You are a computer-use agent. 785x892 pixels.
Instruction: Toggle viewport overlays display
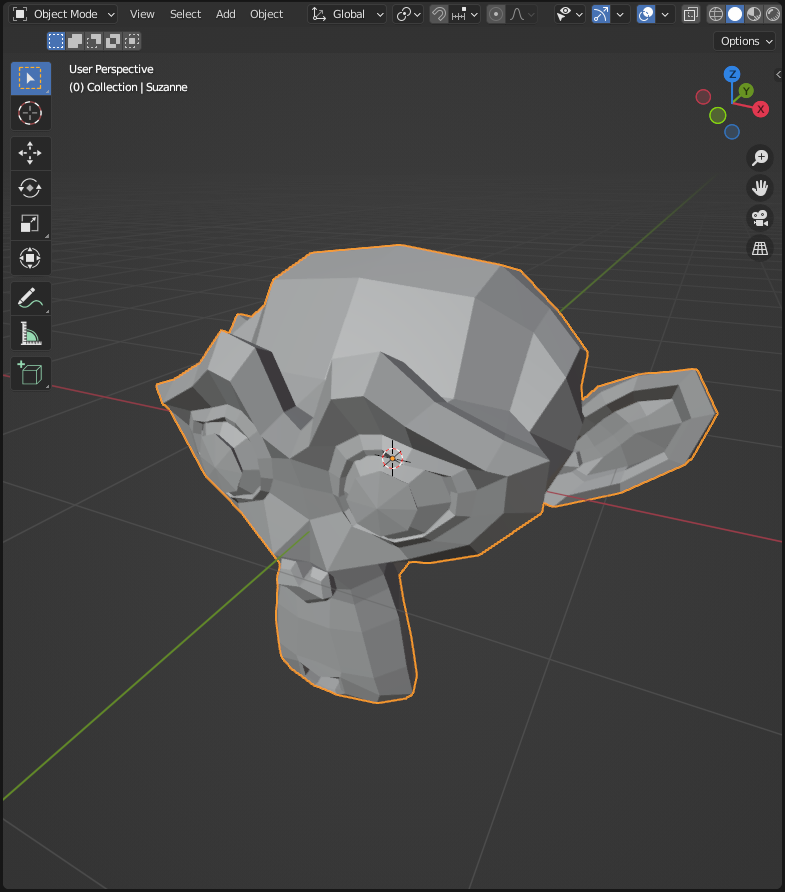point(646,14)
